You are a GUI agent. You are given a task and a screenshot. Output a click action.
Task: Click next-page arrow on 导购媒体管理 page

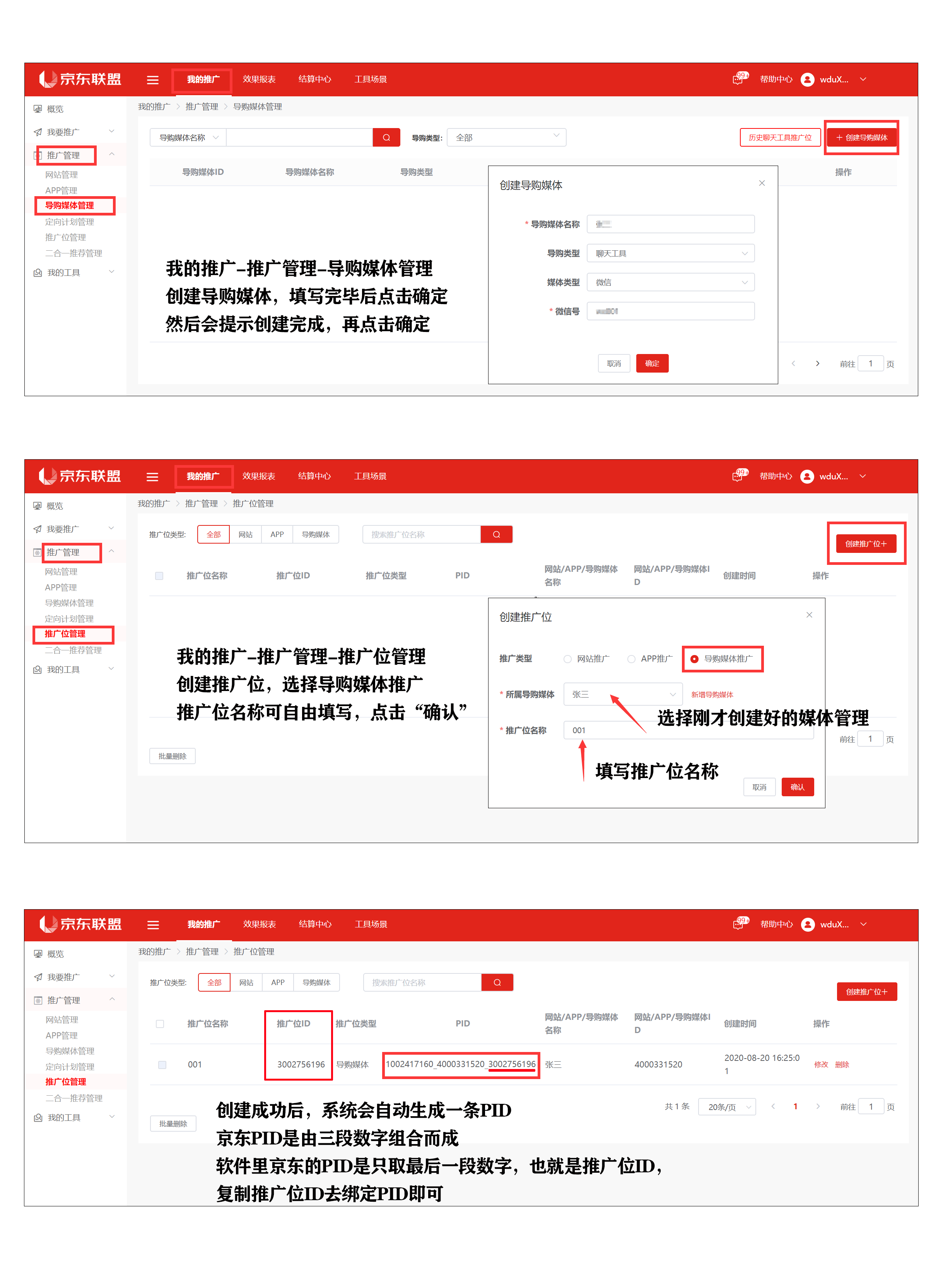(x=817, y=364)
